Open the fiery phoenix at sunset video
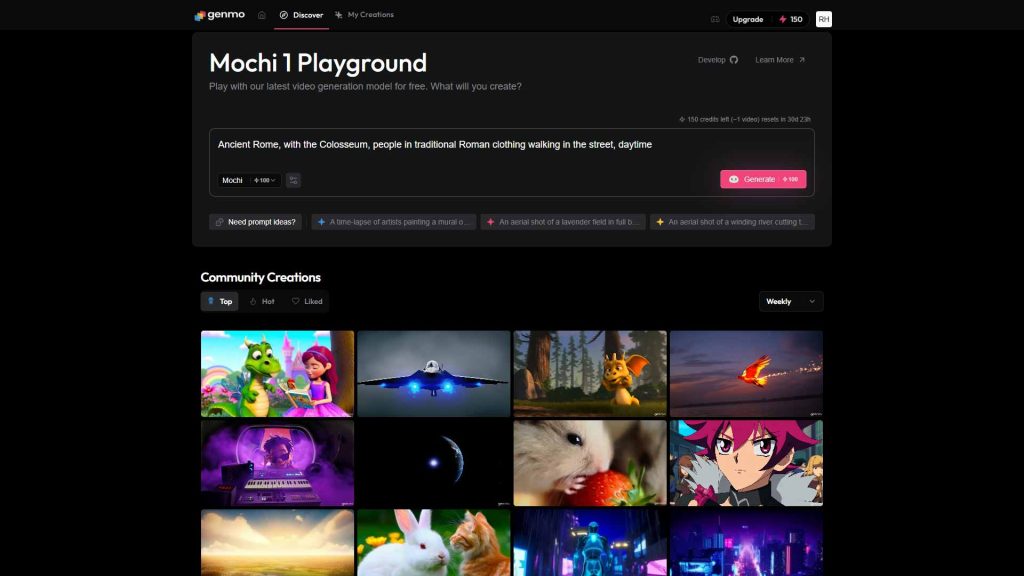Image resolution: width=1024 pixels, height=576 pixels. [x=746, y=374]
